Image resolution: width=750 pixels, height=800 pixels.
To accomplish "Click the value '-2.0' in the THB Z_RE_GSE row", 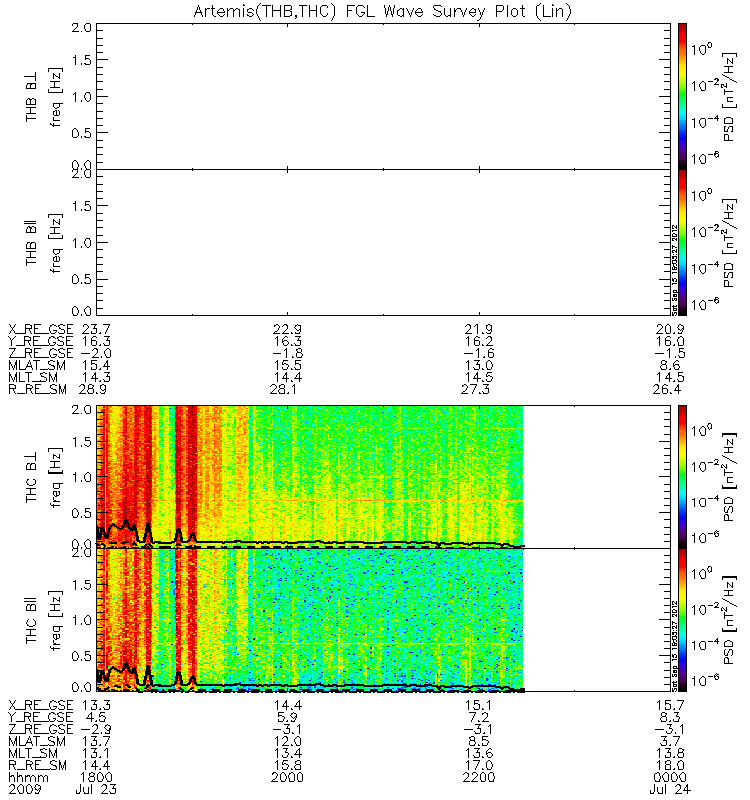I will coord(96,354).
